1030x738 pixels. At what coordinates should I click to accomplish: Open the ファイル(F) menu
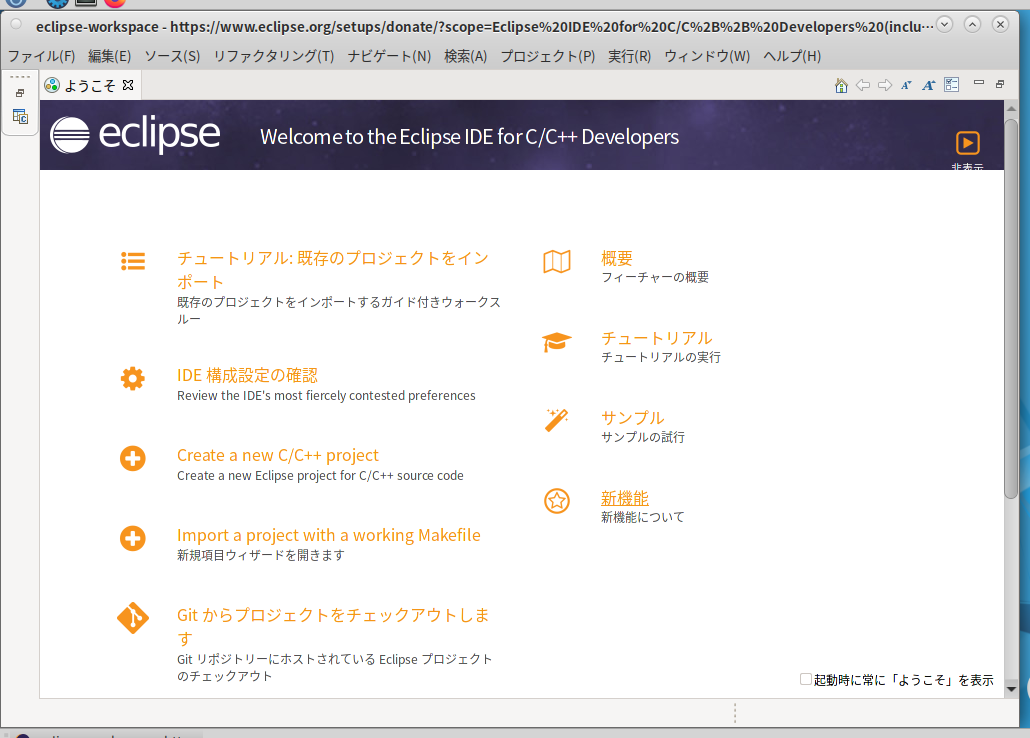point(41,56)
